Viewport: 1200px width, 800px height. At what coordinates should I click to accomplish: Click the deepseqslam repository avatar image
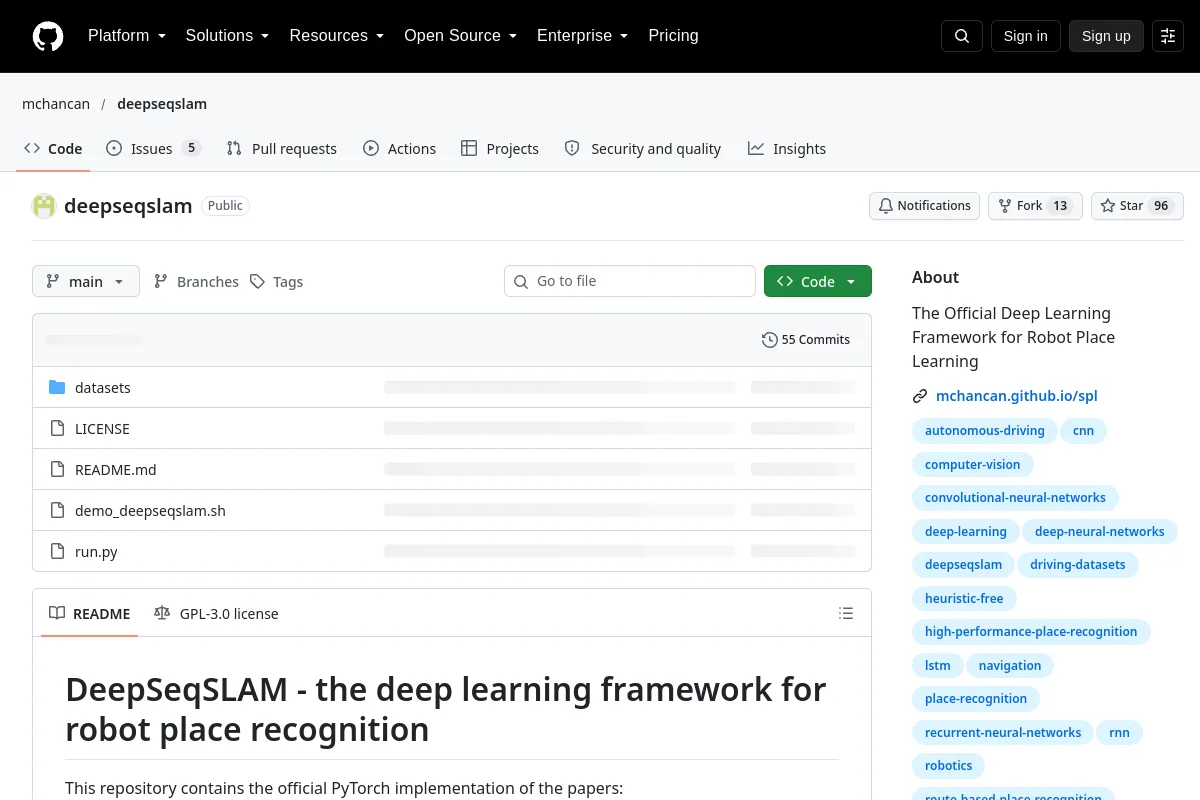point(44,206)
